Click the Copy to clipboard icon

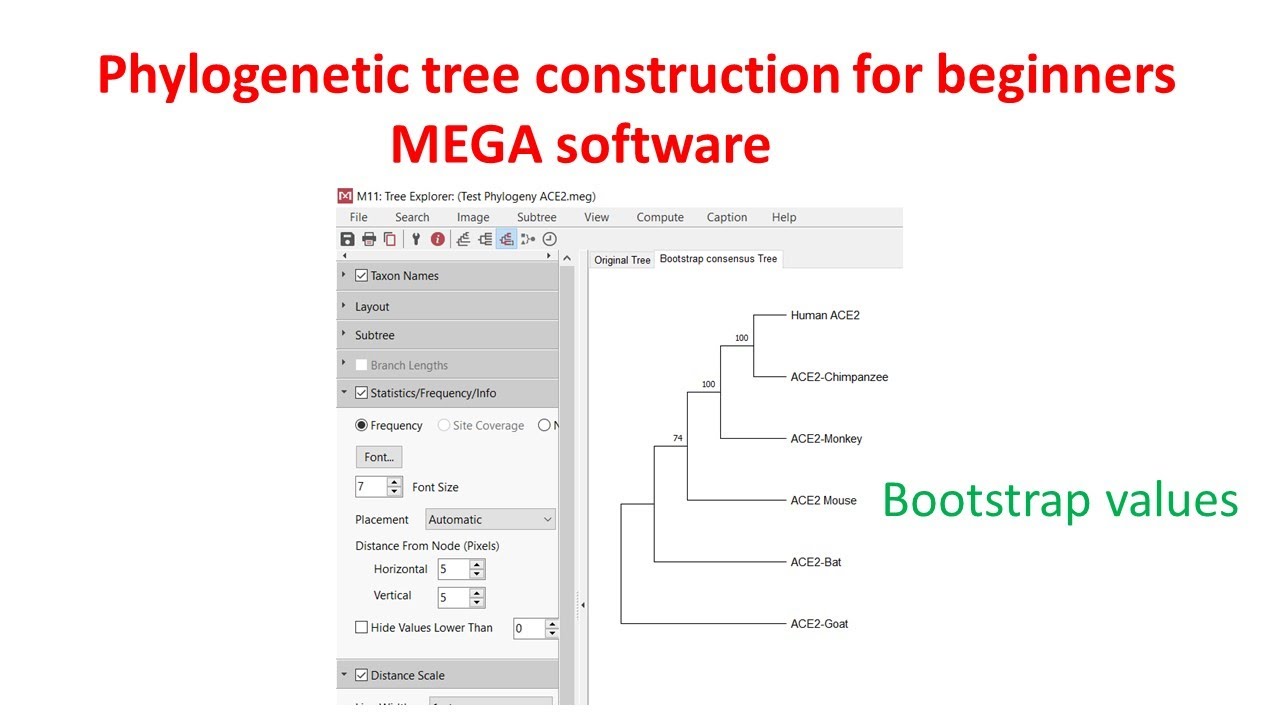tap(390, 239)
